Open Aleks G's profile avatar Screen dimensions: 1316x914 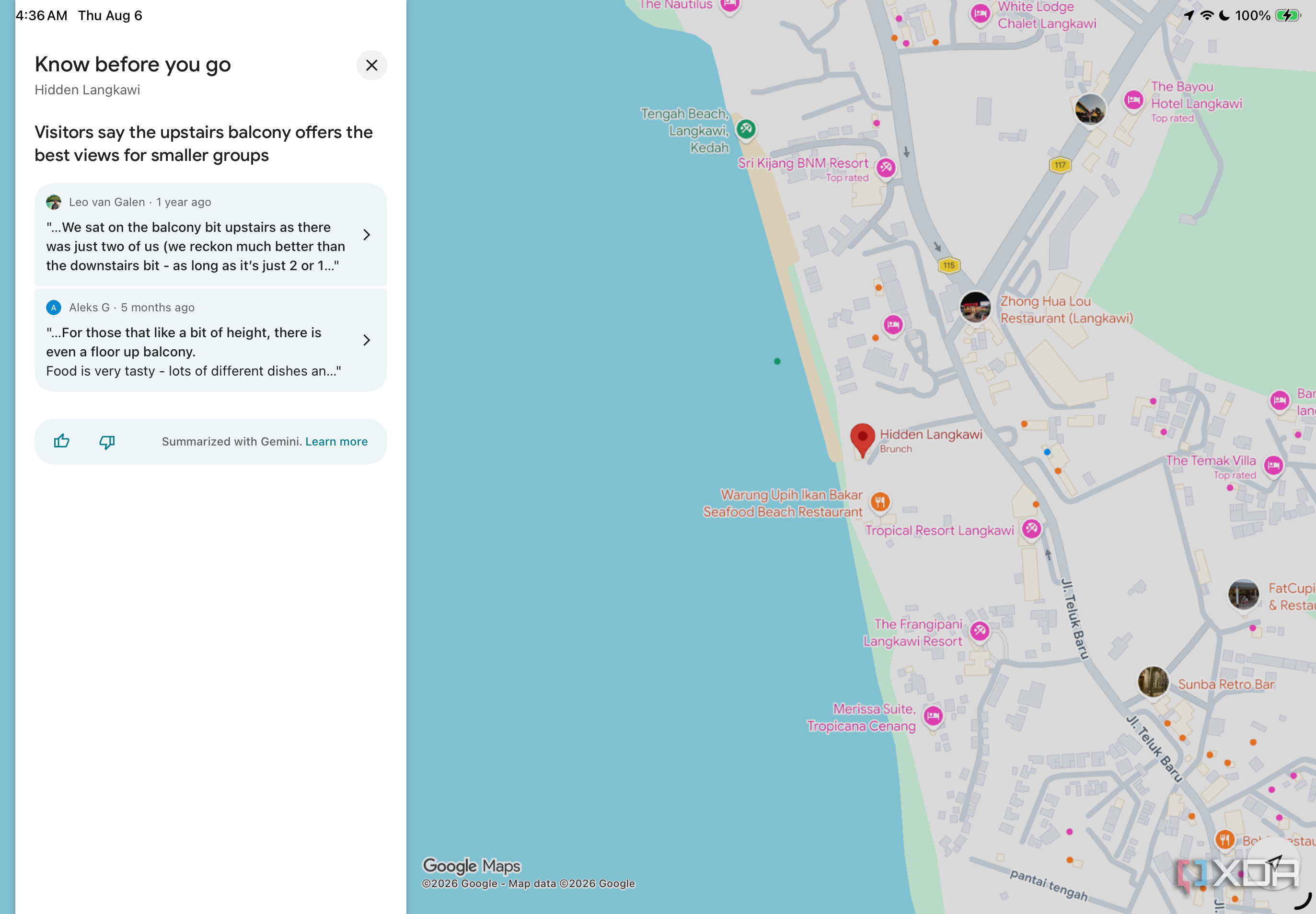pos(54,308)
